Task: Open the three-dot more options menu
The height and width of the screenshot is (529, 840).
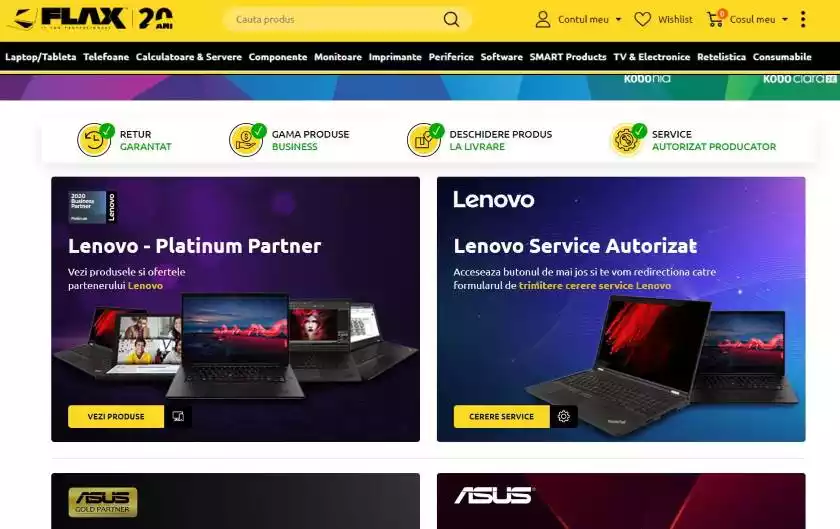Action: tap(802, 19)
